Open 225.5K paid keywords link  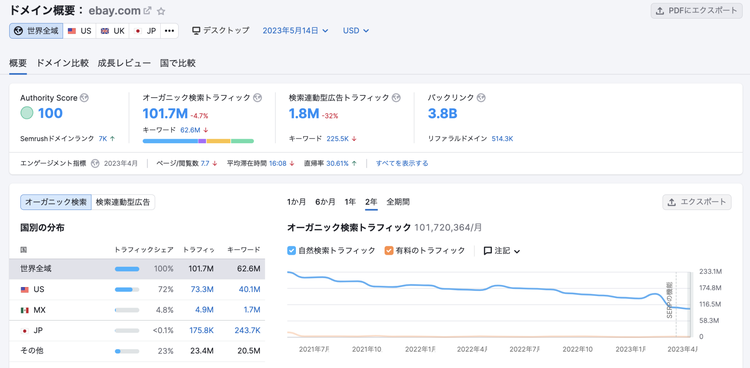[338, 139]
